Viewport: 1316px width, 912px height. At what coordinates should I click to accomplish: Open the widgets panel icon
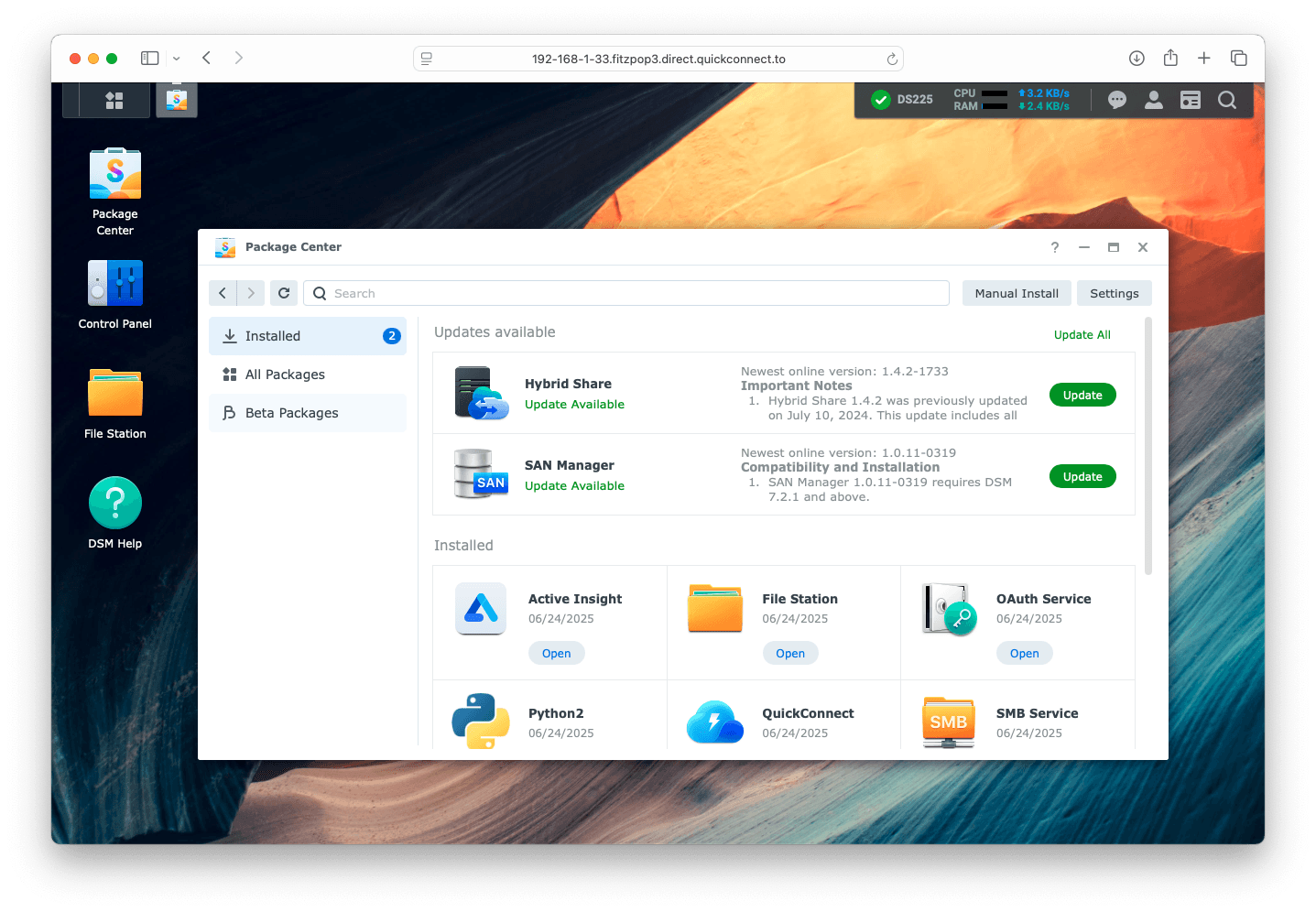(1191, 101)
